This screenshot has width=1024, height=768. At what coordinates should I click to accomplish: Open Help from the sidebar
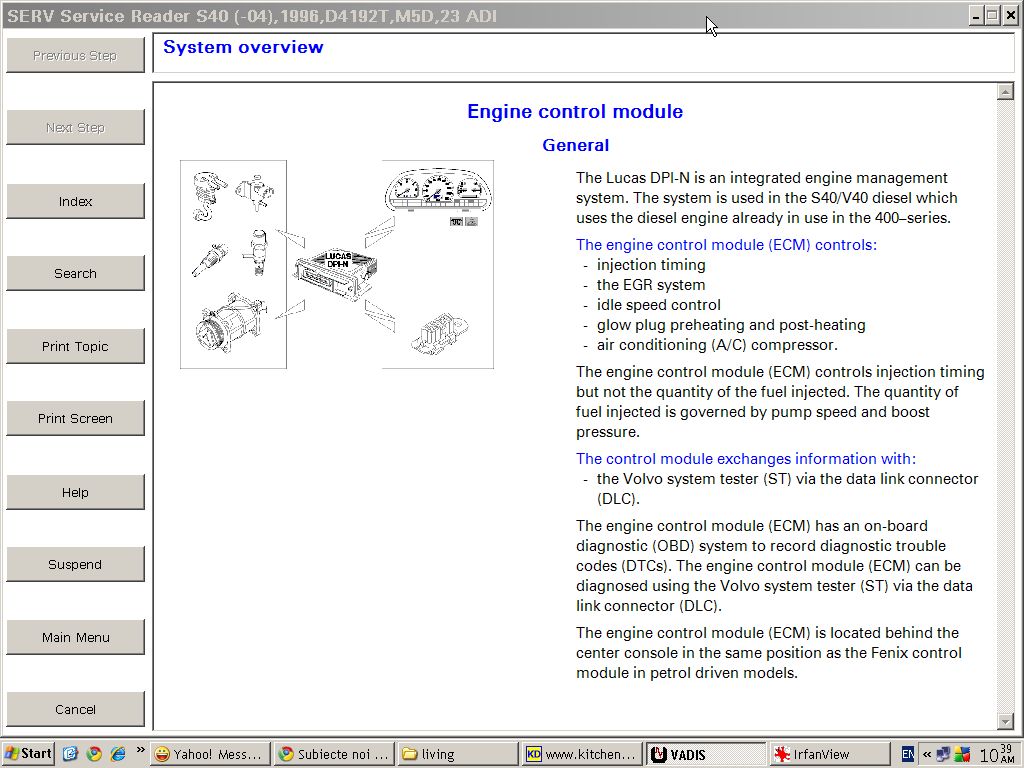[75, 492]
